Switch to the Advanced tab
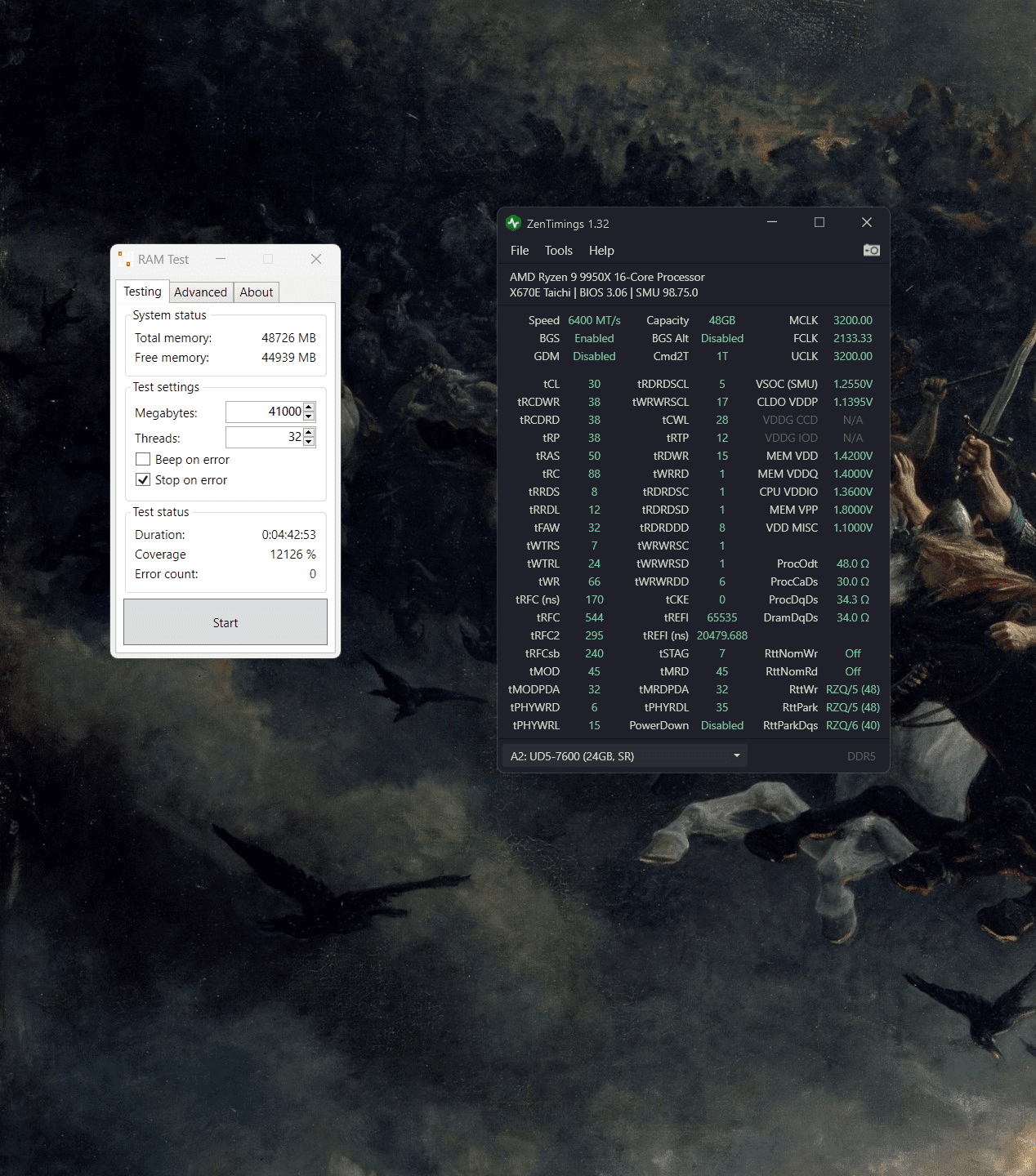This screenshot has width=1036, height=1176. pyautogui.click(x=200, y=292)
